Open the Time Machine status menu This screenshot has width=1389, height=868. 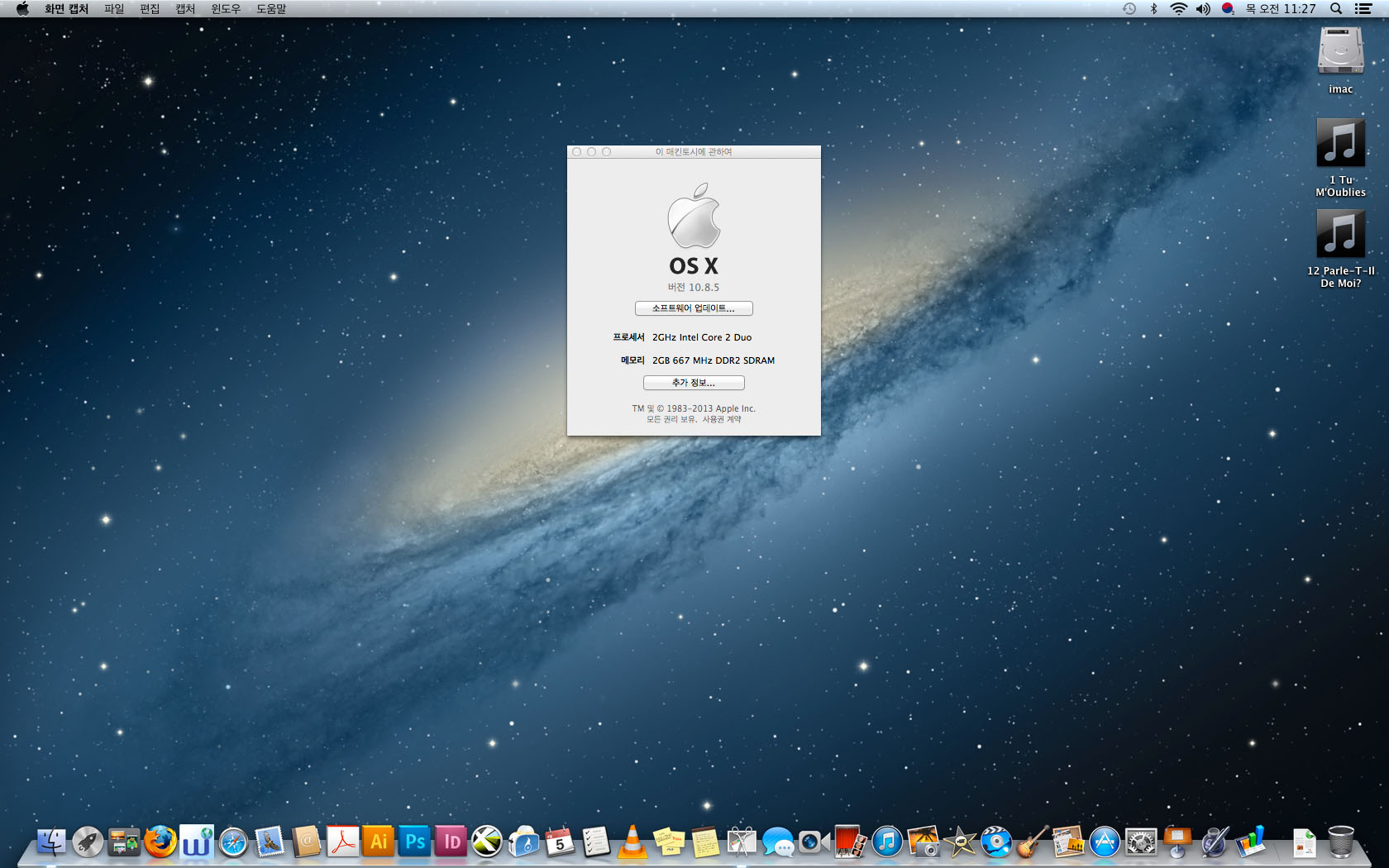pos(1129,8)
